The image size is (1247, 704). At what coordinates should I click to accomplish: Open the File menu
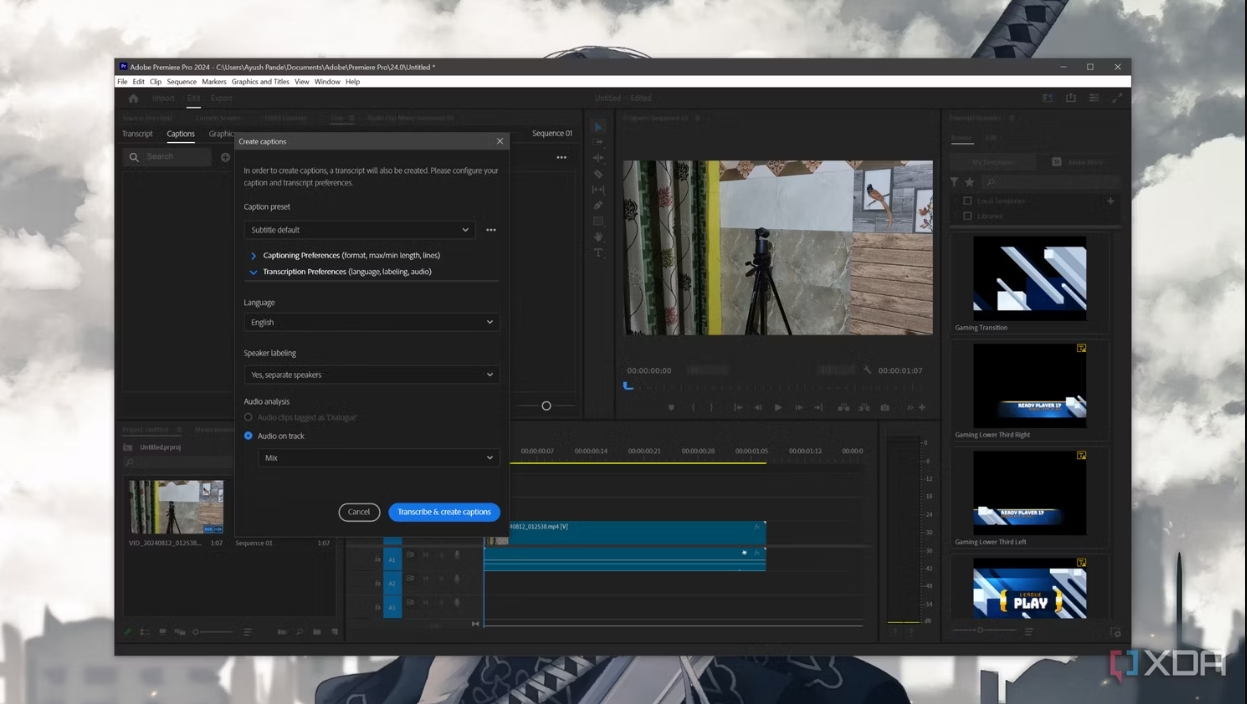pos(122,82)
